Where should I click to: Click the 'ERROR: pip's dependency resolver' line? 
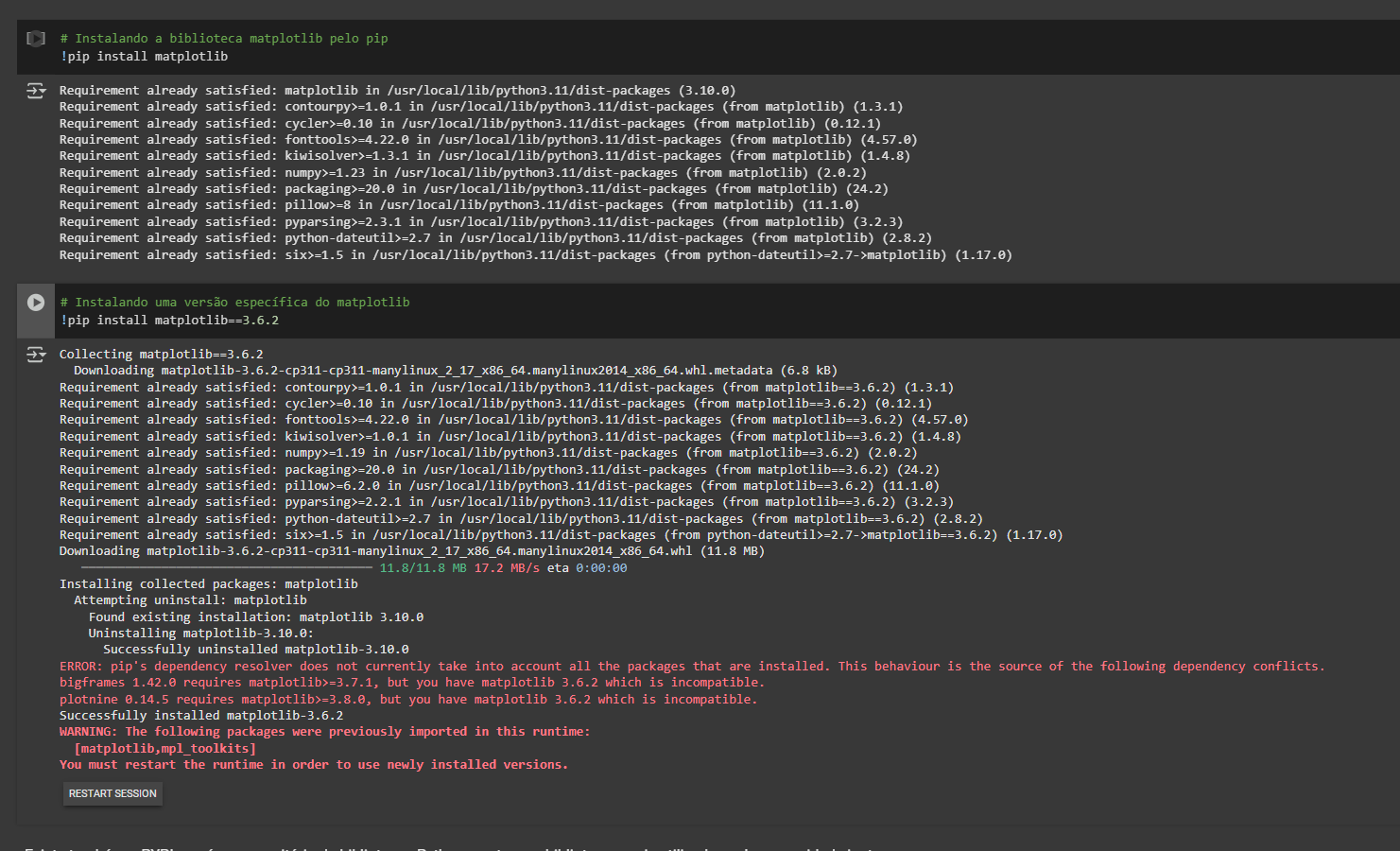692,667
